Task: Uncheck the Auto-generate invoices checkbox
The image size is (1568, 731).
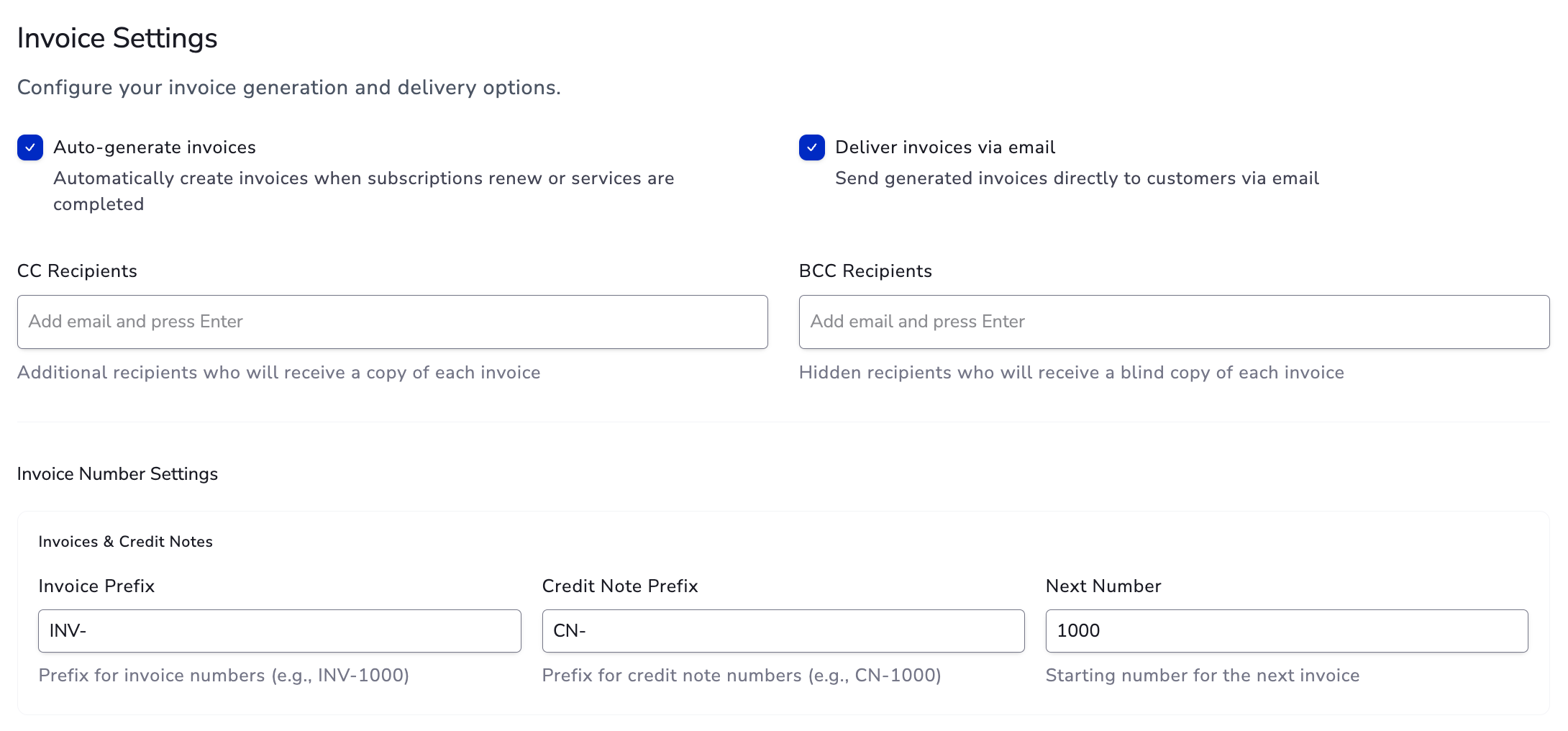Action: click(x=30, y=147)
